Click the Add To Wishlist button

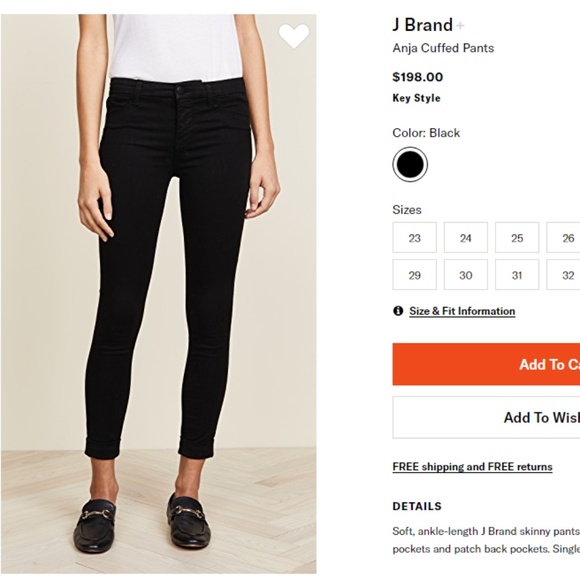click(486, 417)
